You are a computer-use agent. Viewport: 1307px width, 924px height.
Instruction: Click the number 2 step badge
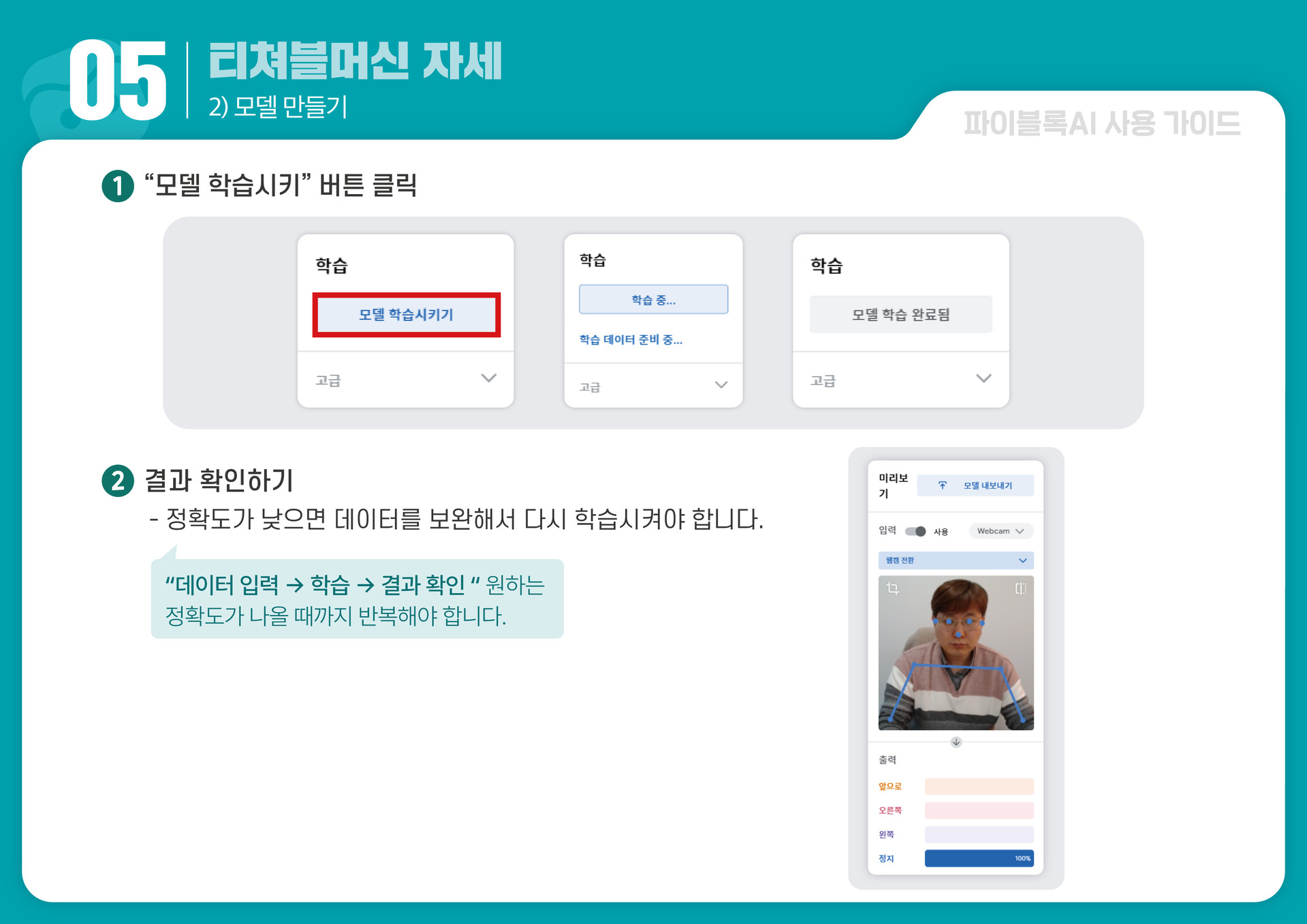point(118,481)
